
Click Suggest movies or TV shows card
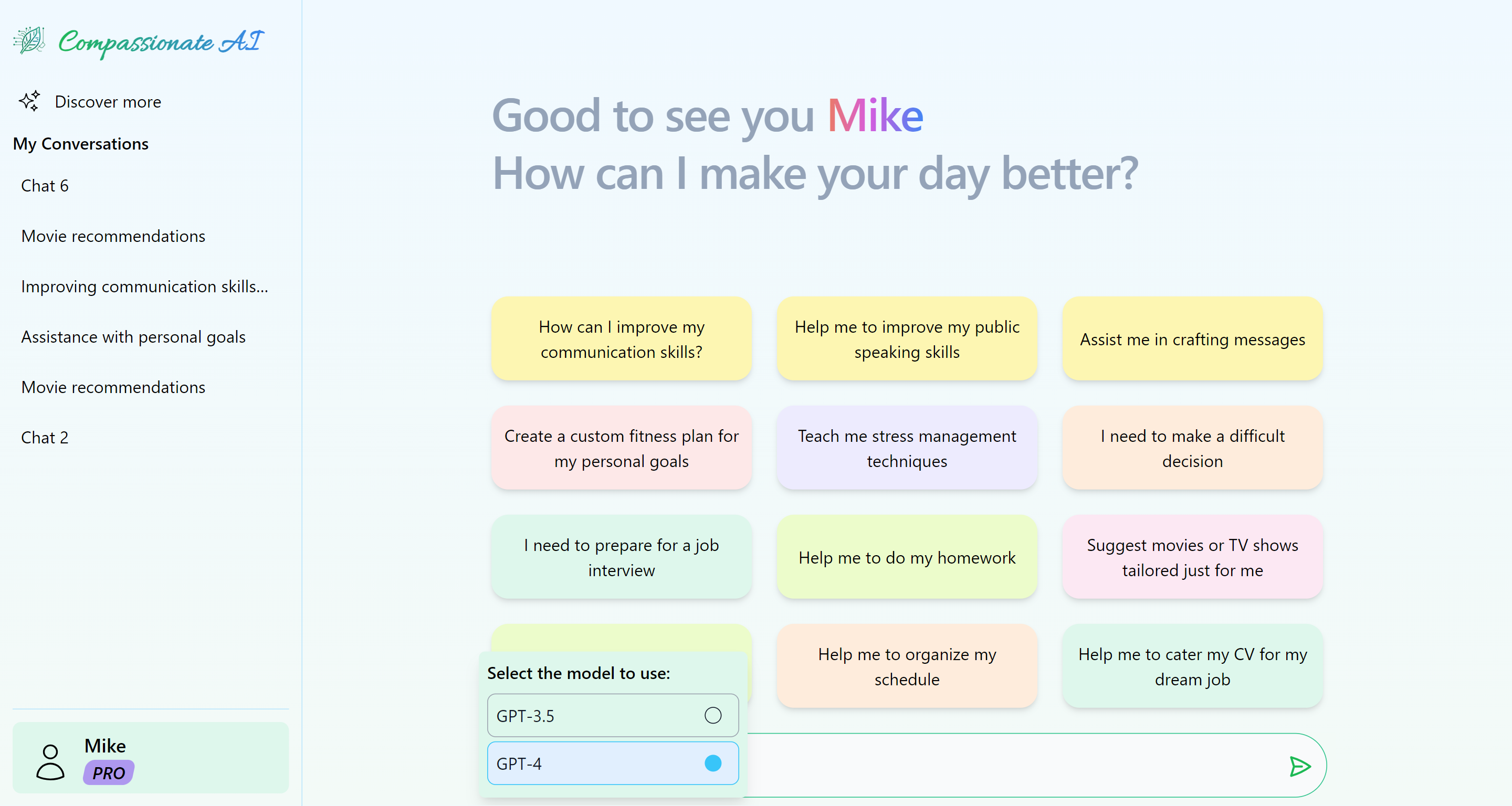click(x=1192, y=557)
